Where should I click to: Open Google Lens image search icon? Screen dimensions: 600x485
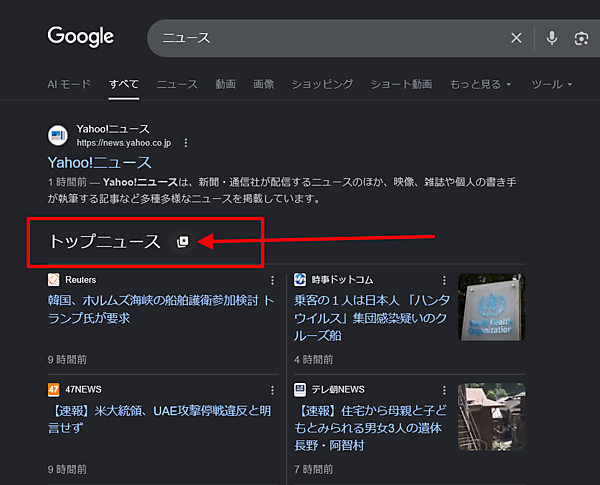(581, 38)
